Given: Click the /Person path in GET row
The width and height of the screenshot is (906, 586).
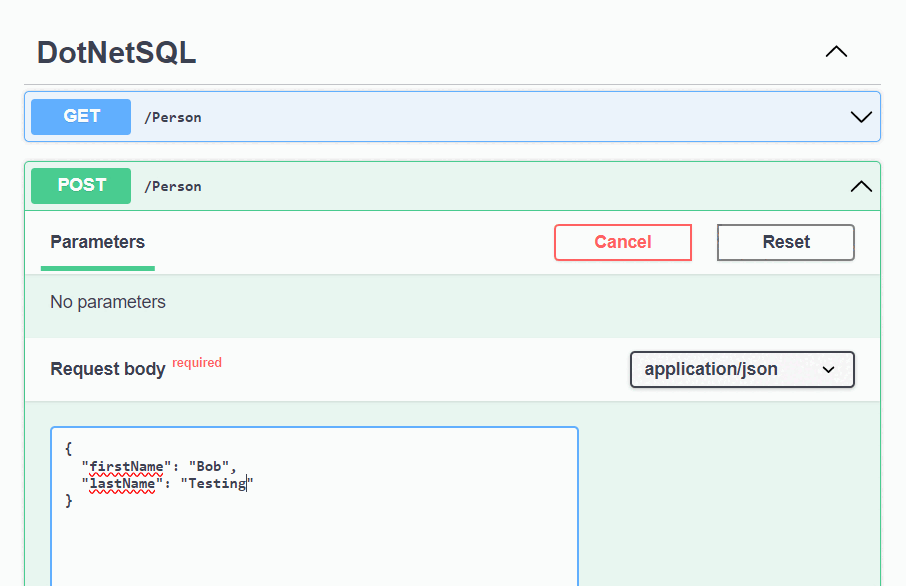Looking at the screenshot, I should pyautogui.click(x=173, y=117).
